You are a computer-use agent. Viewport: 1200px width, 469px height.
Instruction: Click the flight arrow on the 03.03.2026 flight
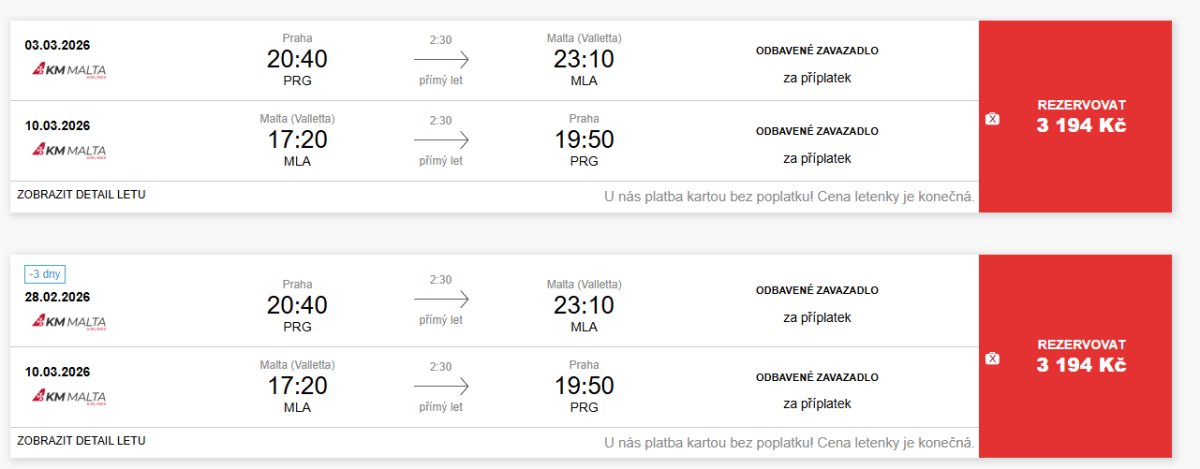pyautogui.click(x=441, y=59)
